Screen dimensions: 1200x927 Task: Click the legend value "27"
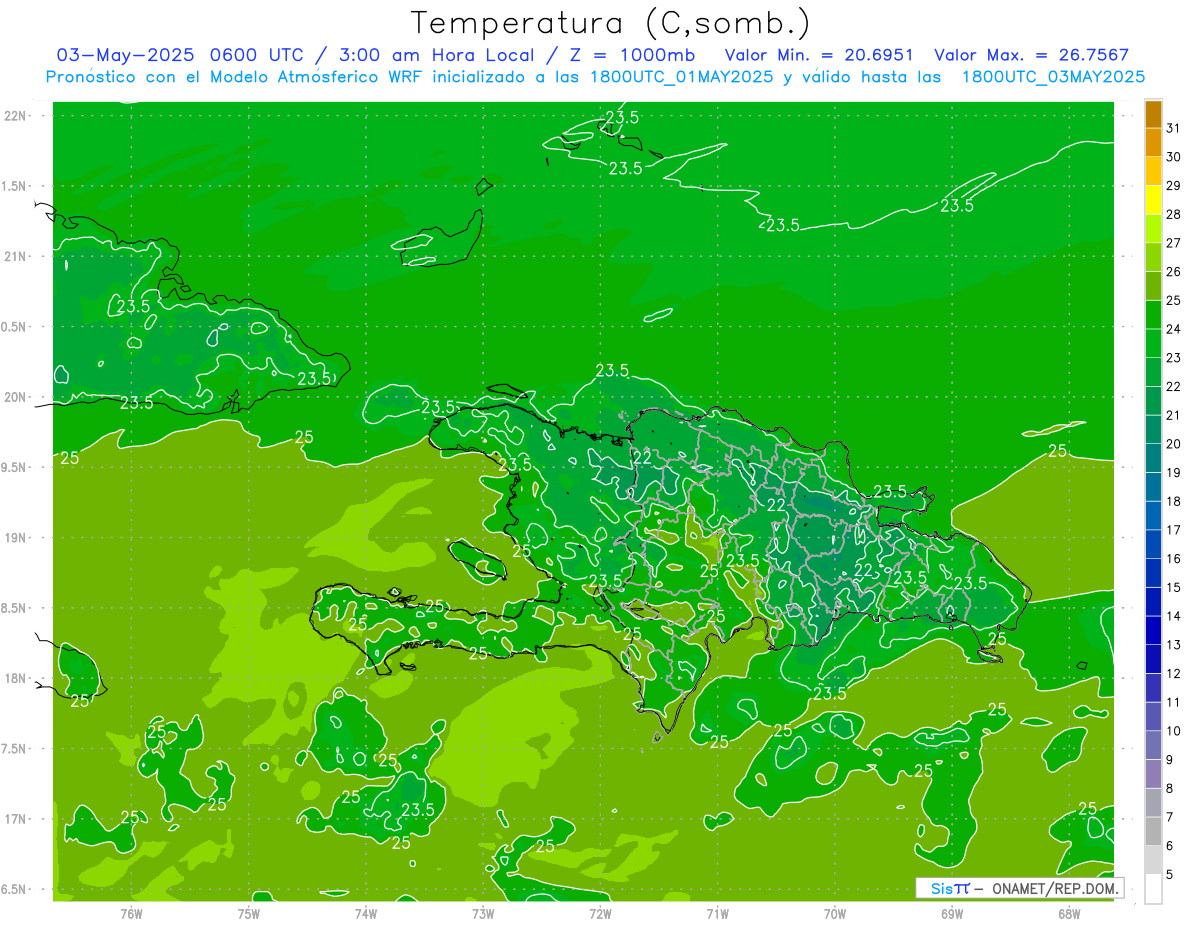pos(1174,243)
